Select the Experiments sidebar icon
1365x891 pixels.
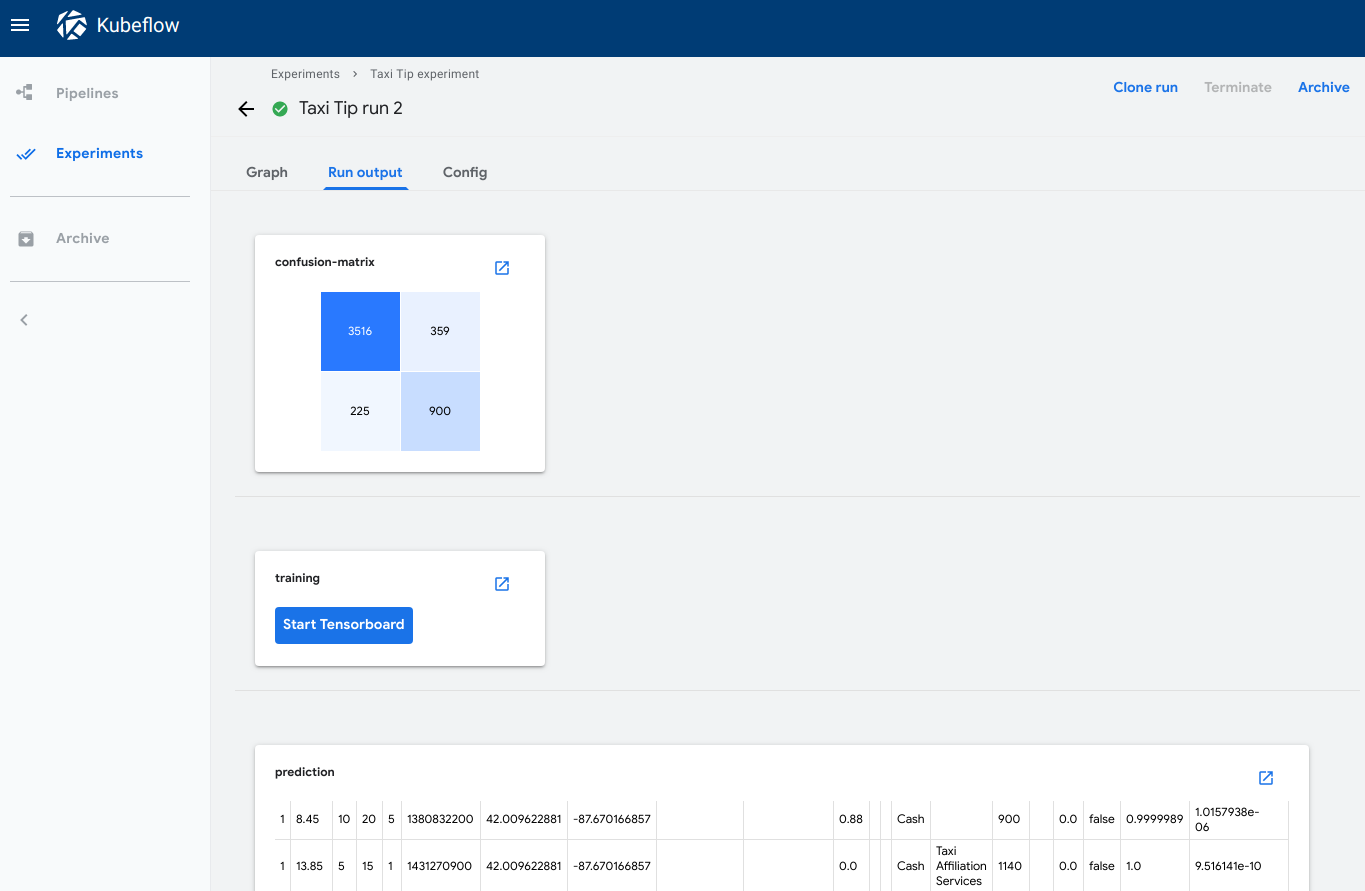coord(25,154)
